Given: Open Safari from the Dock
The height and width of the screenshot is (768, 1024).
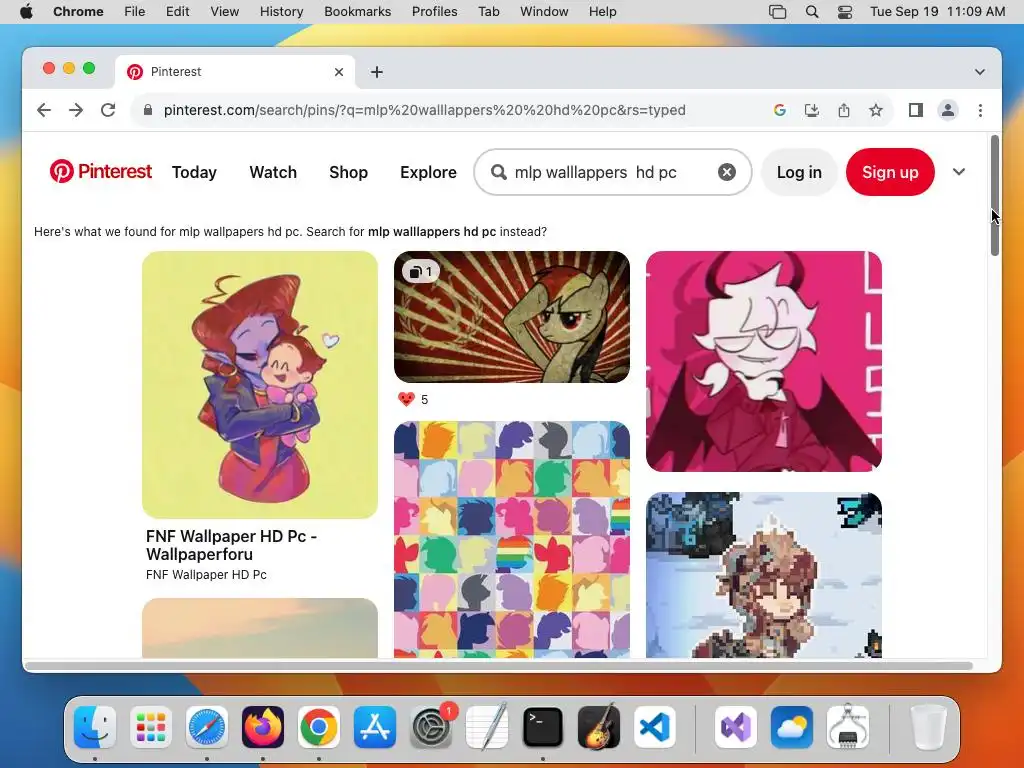Looking at the screenshot, I should pos(207,727).
